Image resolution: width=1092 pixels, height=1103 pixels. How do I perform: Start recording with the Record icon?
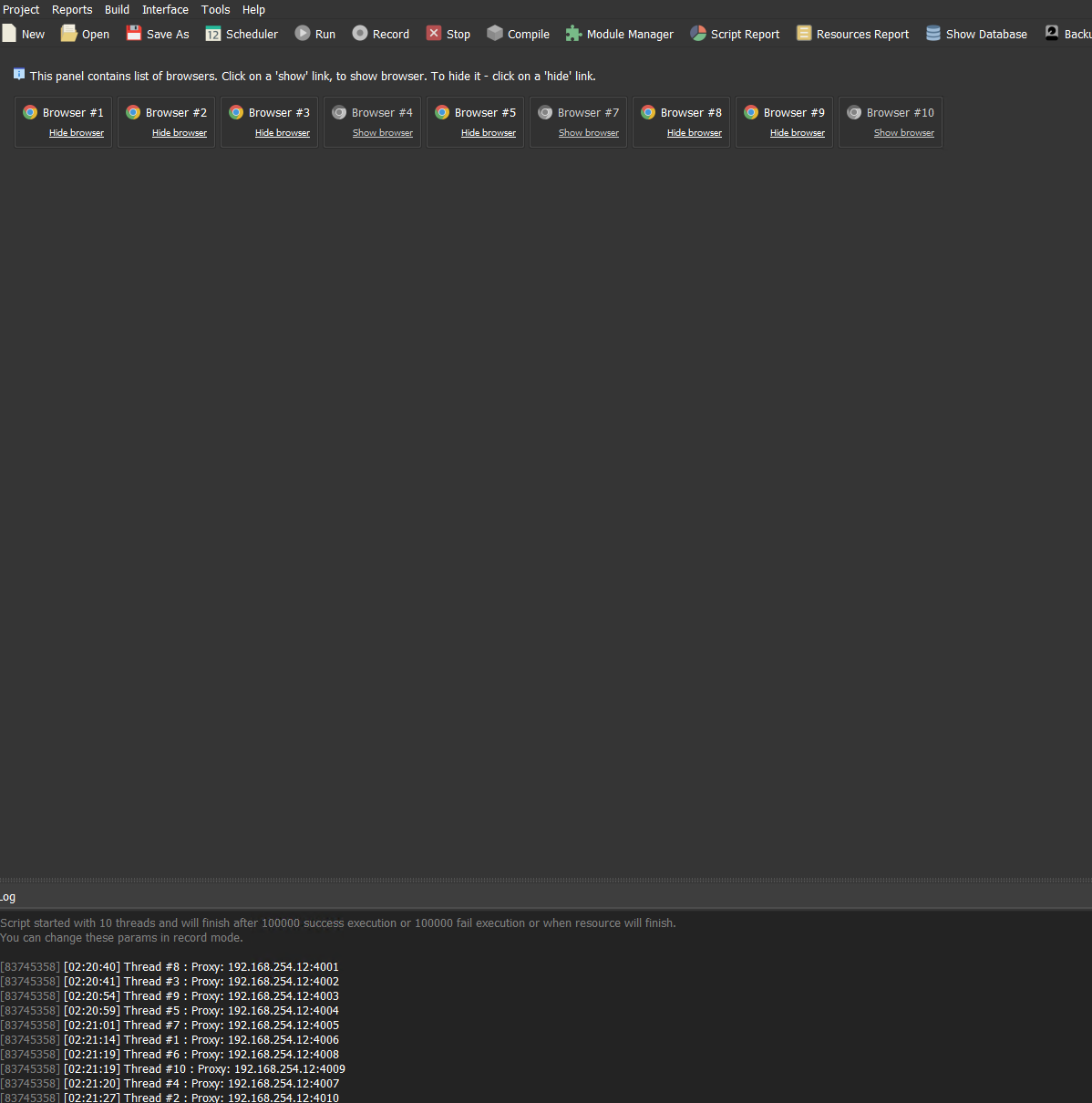pos(360,34)
